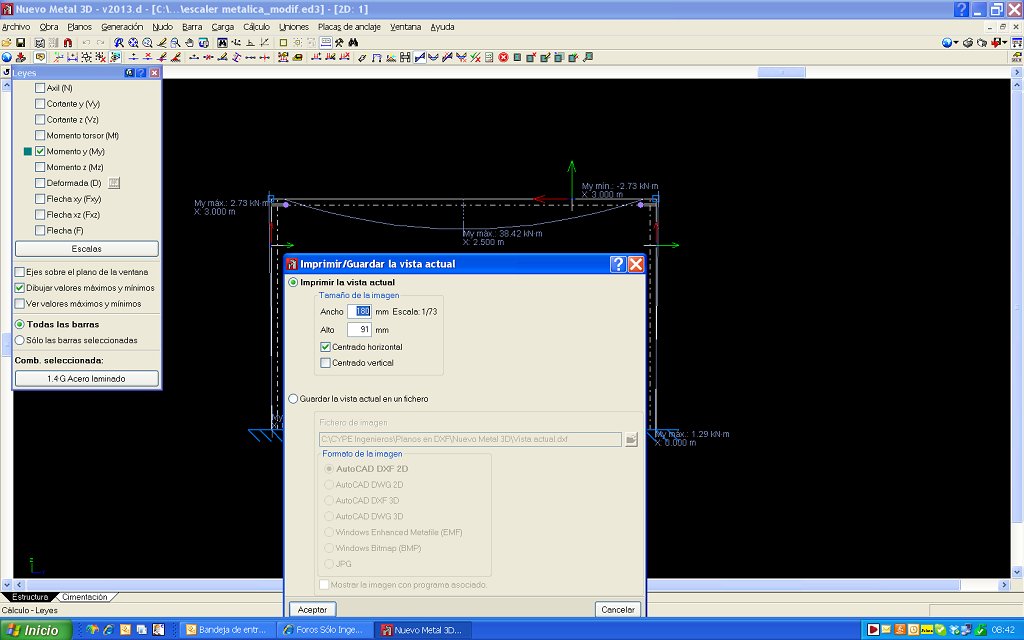Click the red circle X icon in second toolbar
Viewport: 1024px width, 640px height.
click(x=504, y=57)
